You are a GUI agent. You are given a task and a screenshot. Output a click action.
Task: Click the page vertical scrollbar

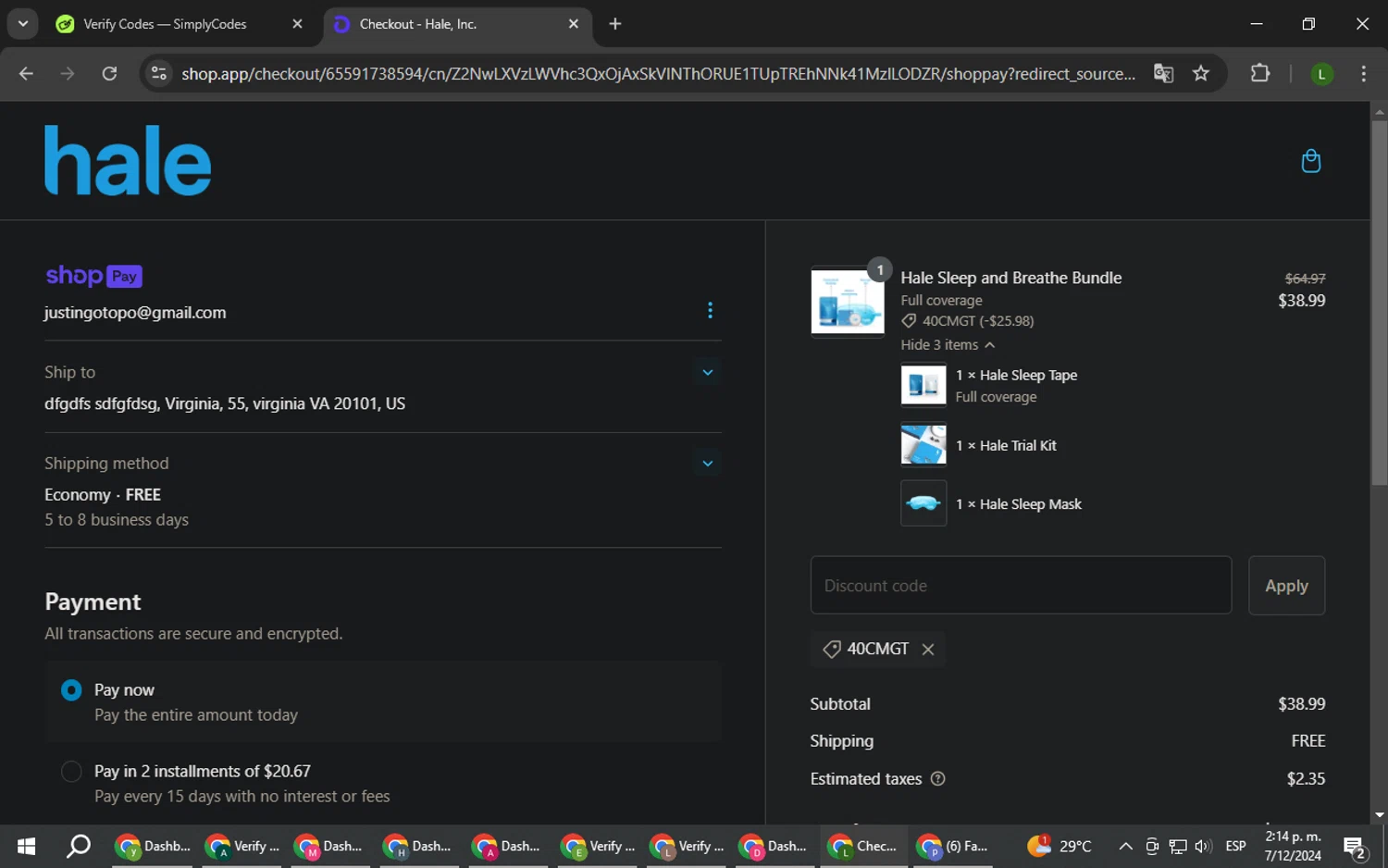(x=1379, y=303)
